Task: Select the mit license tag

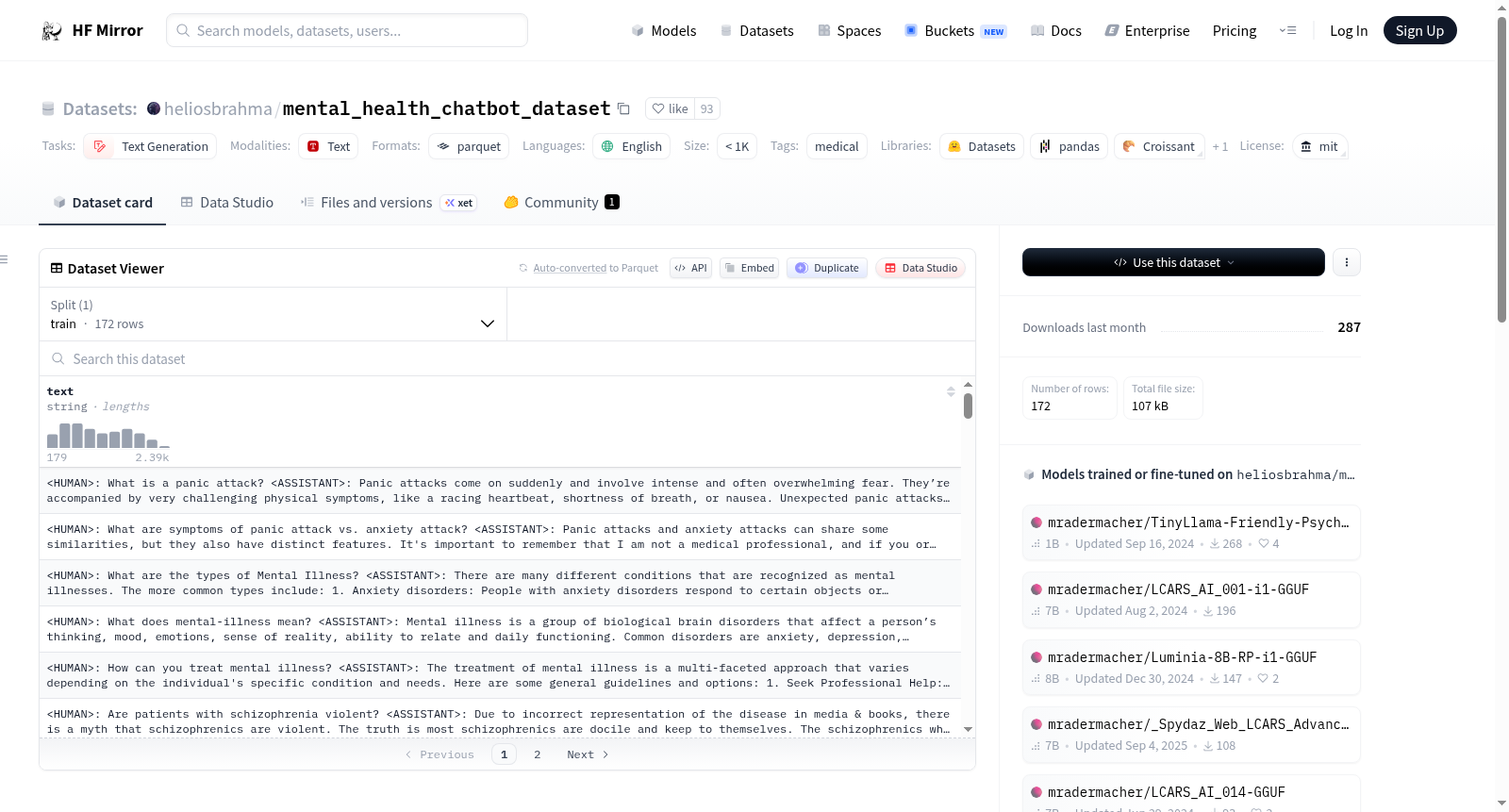Action: tap(1319, 146)
